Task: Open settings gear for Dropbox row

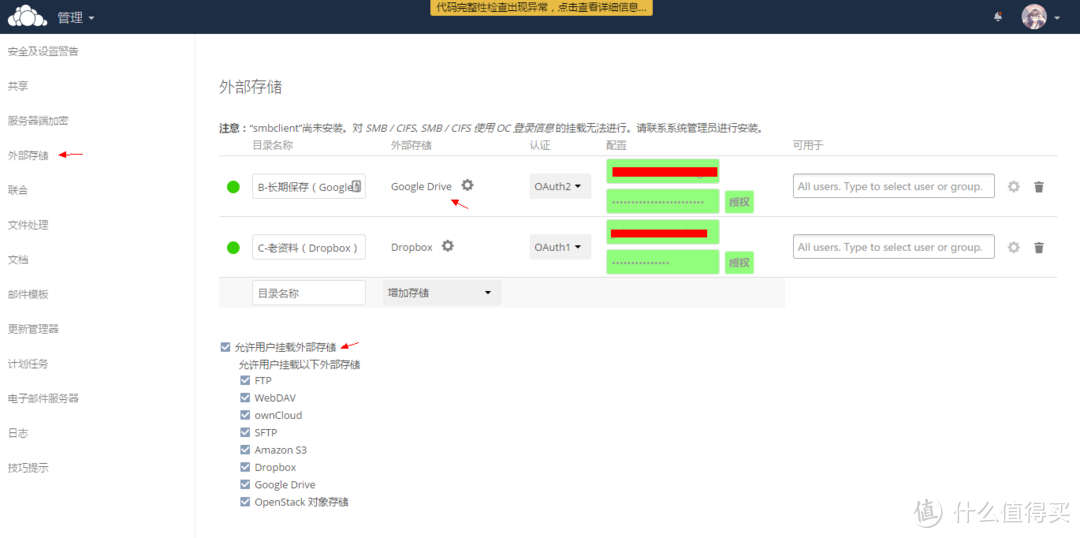Action: coord(1013,247)
